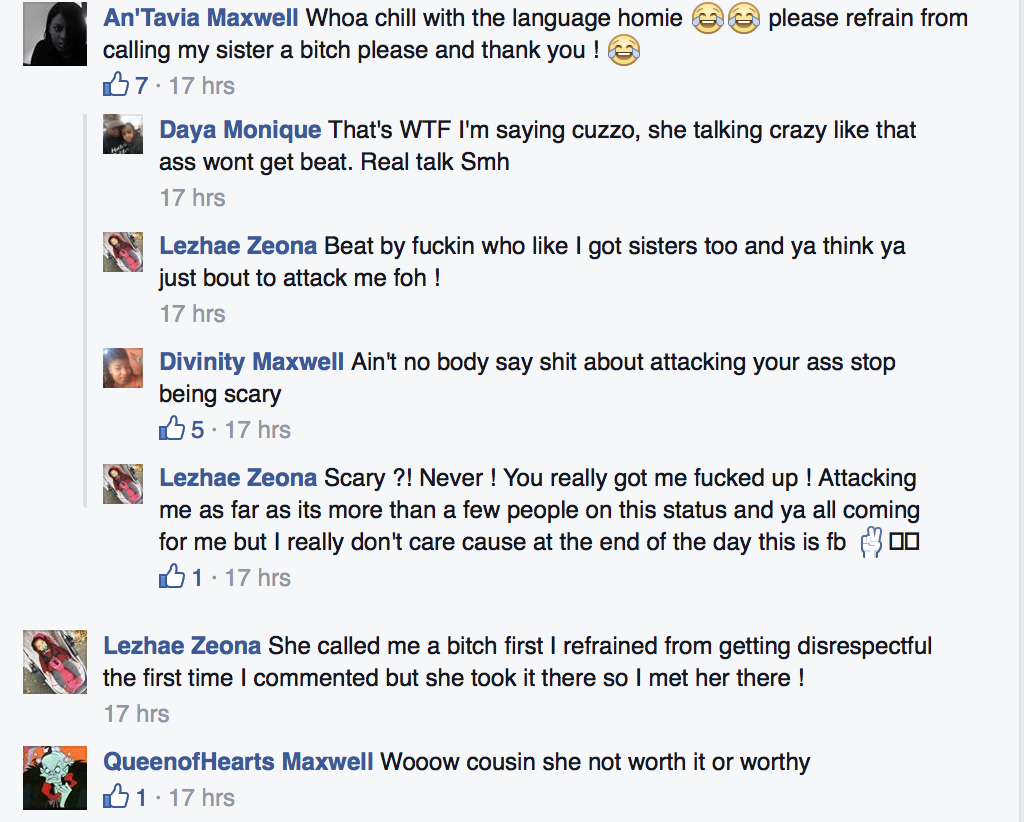This screenshot has width=1024, height=822.
Task: Open Daya Monique's avatar thumbnail
Action: [x=123, y=134]
